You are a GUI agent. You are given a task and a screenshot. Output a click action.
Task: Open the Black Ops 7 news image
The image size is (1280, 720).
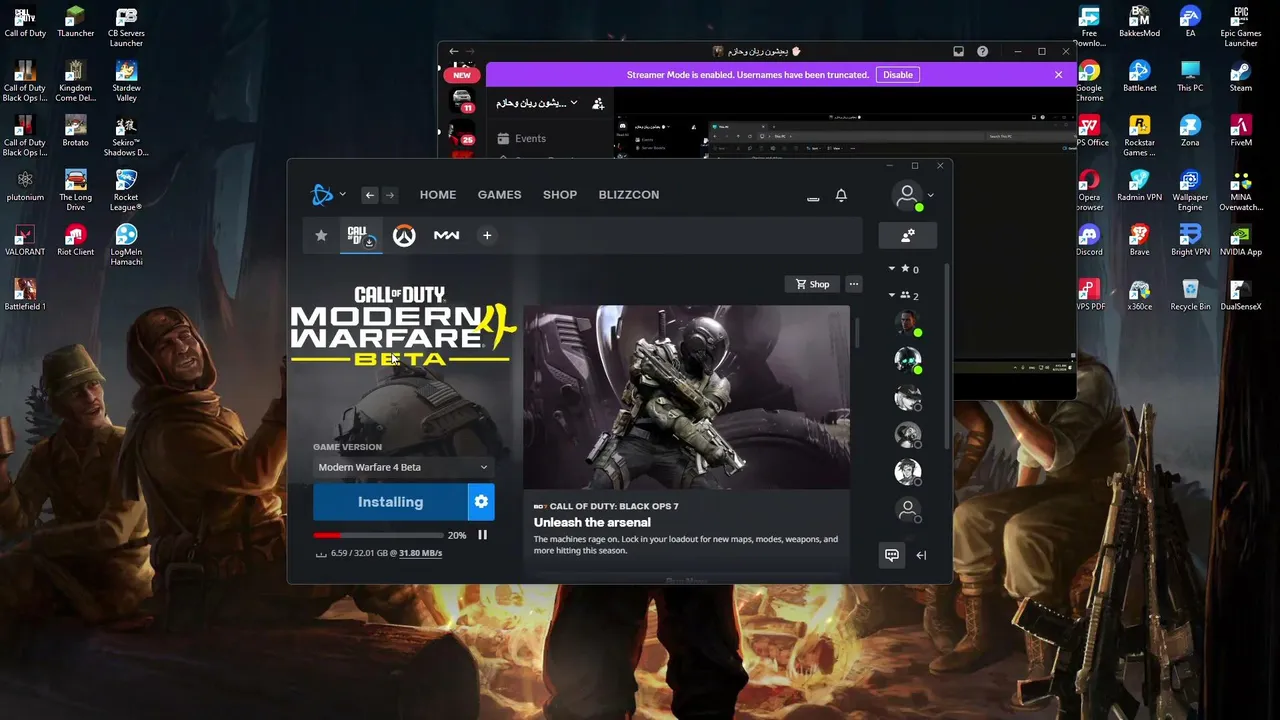point(687,397)
